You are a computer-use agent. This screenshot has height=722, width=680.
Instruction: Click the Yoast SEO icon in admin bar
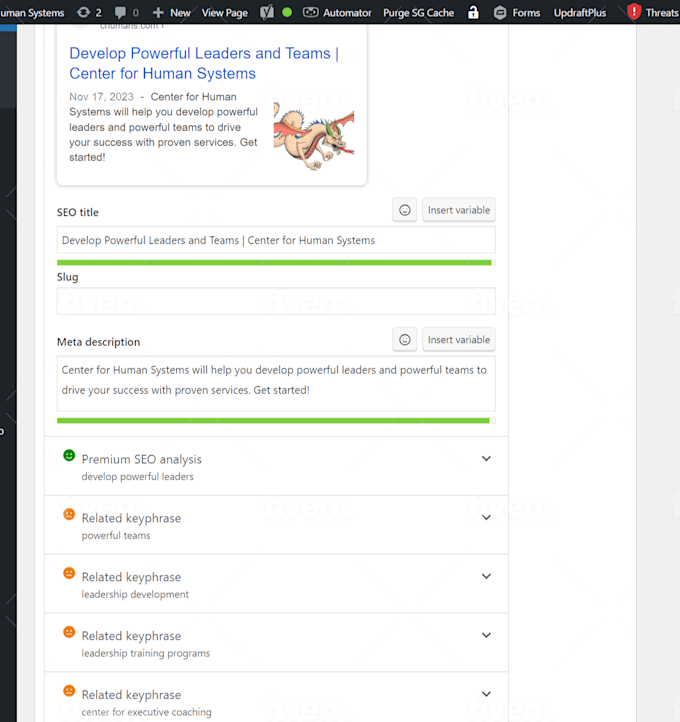click(267, 12)
